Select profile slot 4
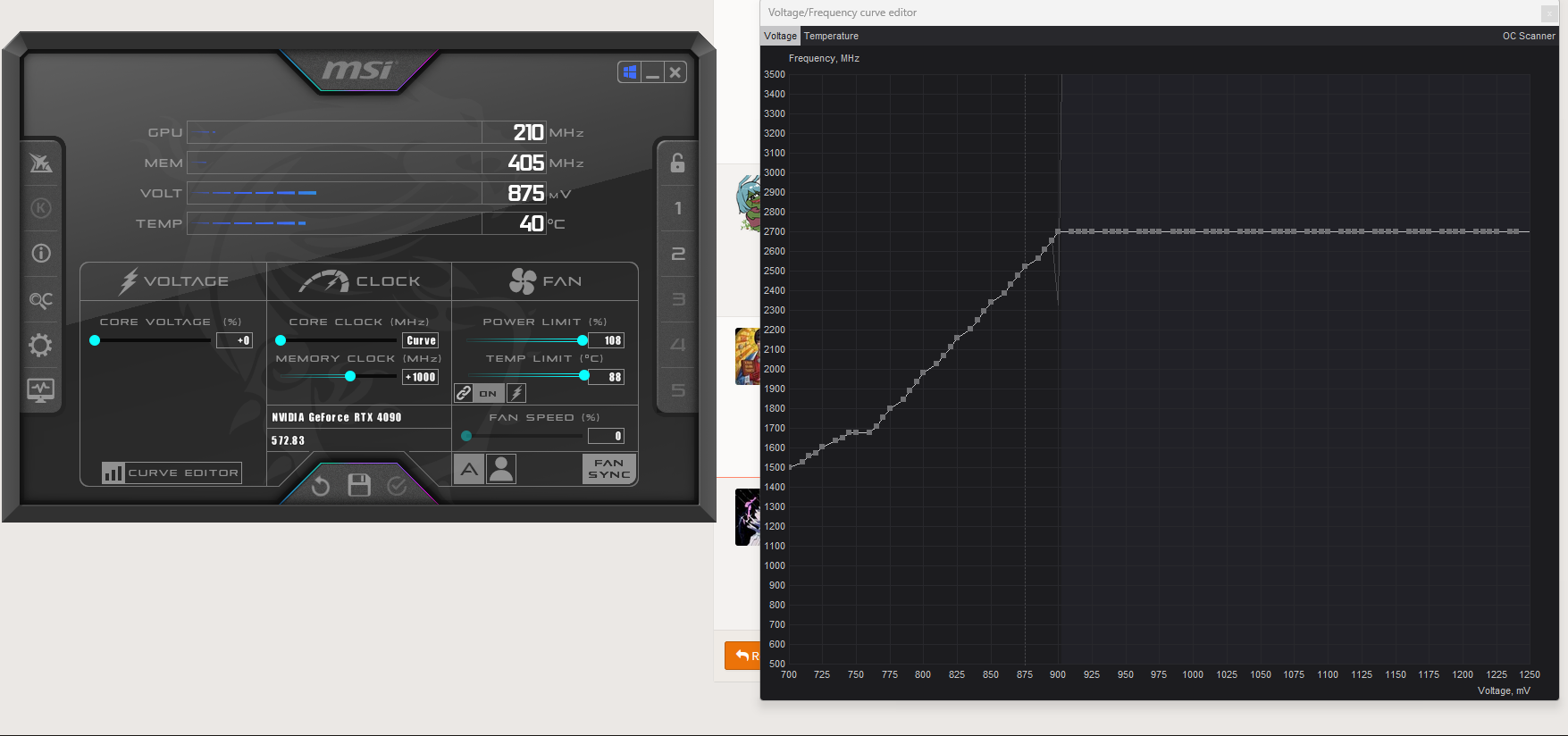 click(x=677, y=345)
